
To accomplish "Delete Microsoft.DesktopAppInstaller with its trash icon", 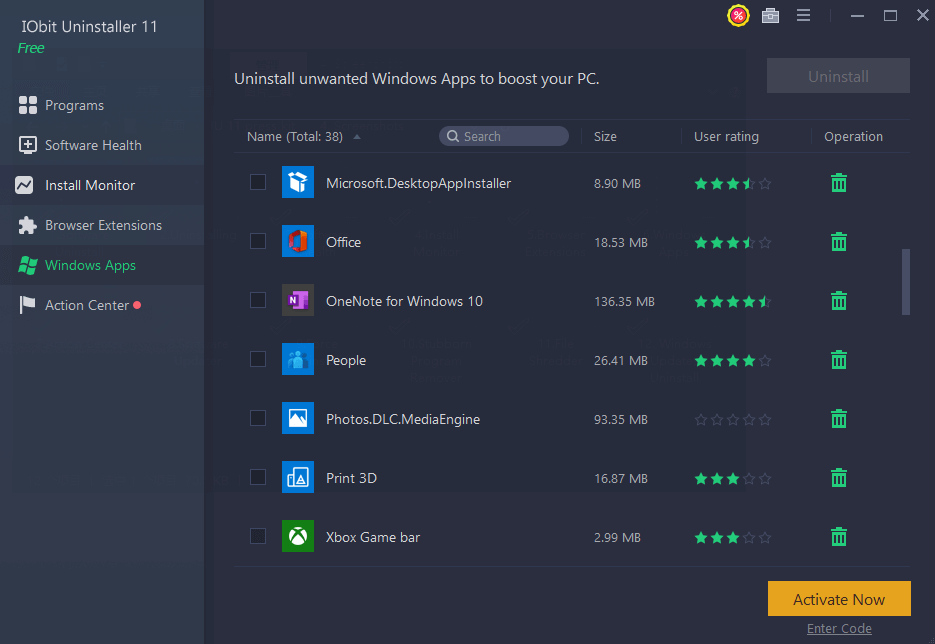I will coord(838,182).
